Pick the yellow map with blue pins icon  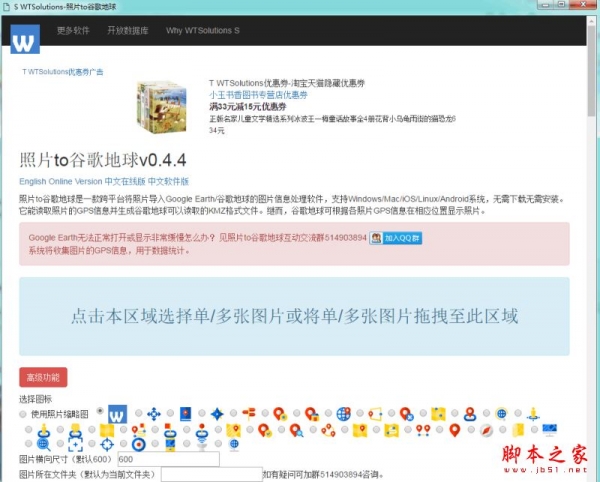coord(439,414)
